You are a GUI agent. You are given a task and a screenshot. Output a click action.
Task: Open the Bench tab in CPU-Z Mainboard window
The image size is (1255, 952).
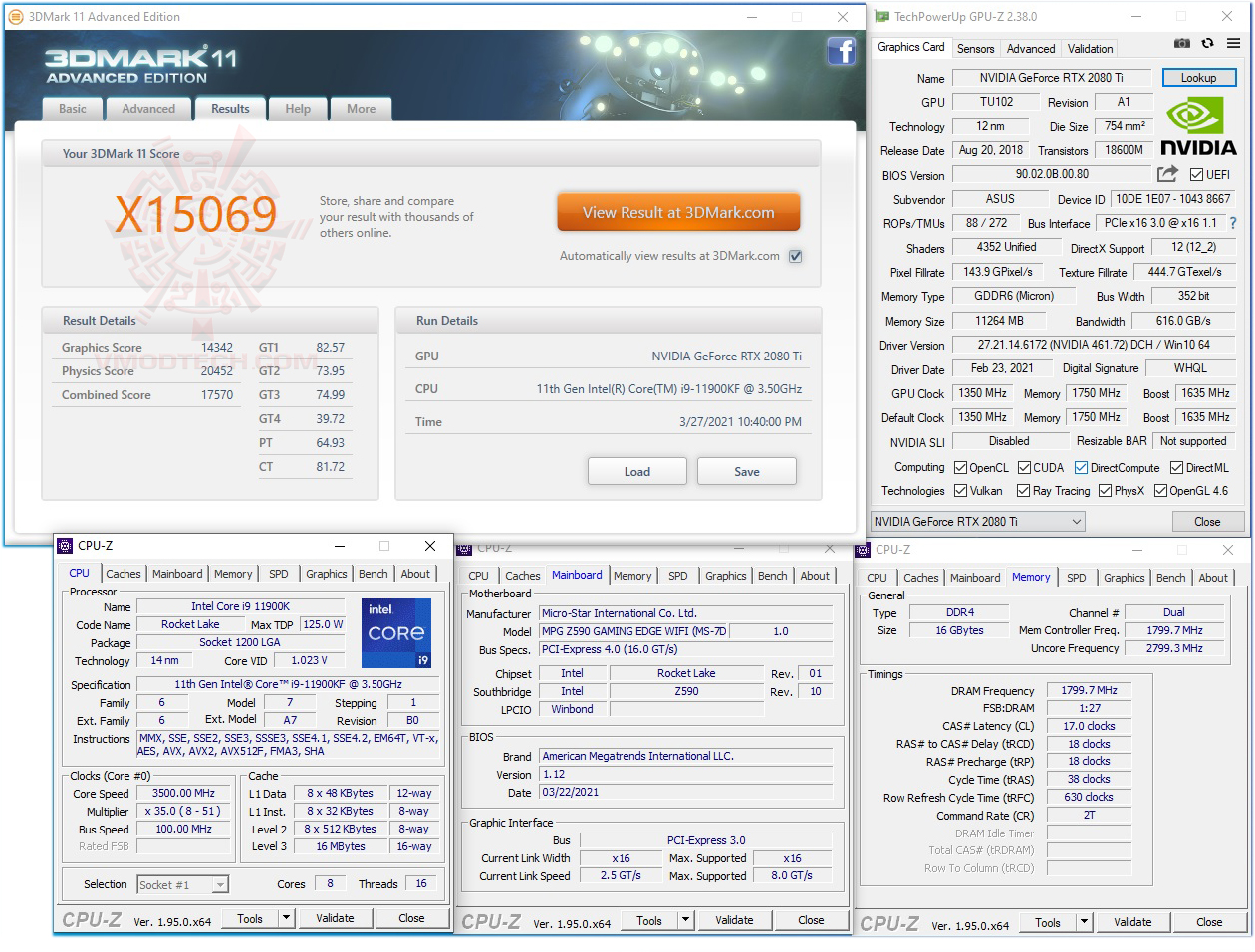pyautogui.click(x=773, y=576)
